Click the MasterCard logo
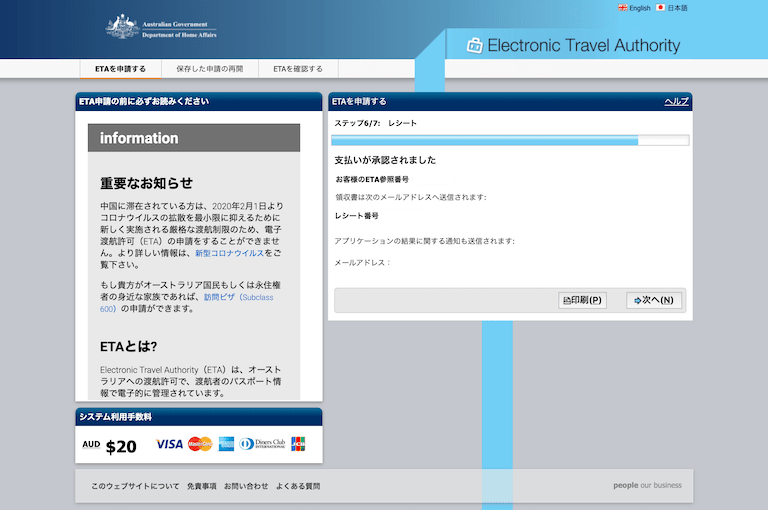The width and height of the screenshot is (768, 510). (x=200, y=444)
